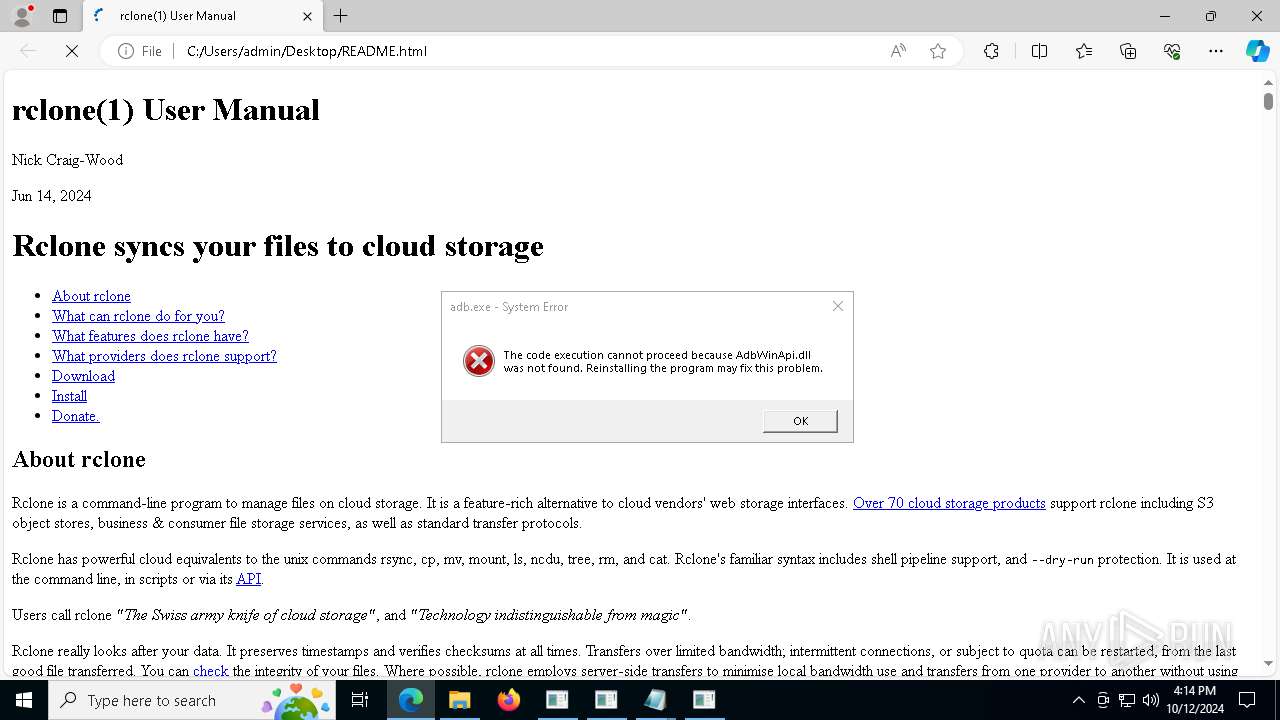Open the Favorites list icon
Viewport: 1280px width, 720px height.
tap(1084, 51)
